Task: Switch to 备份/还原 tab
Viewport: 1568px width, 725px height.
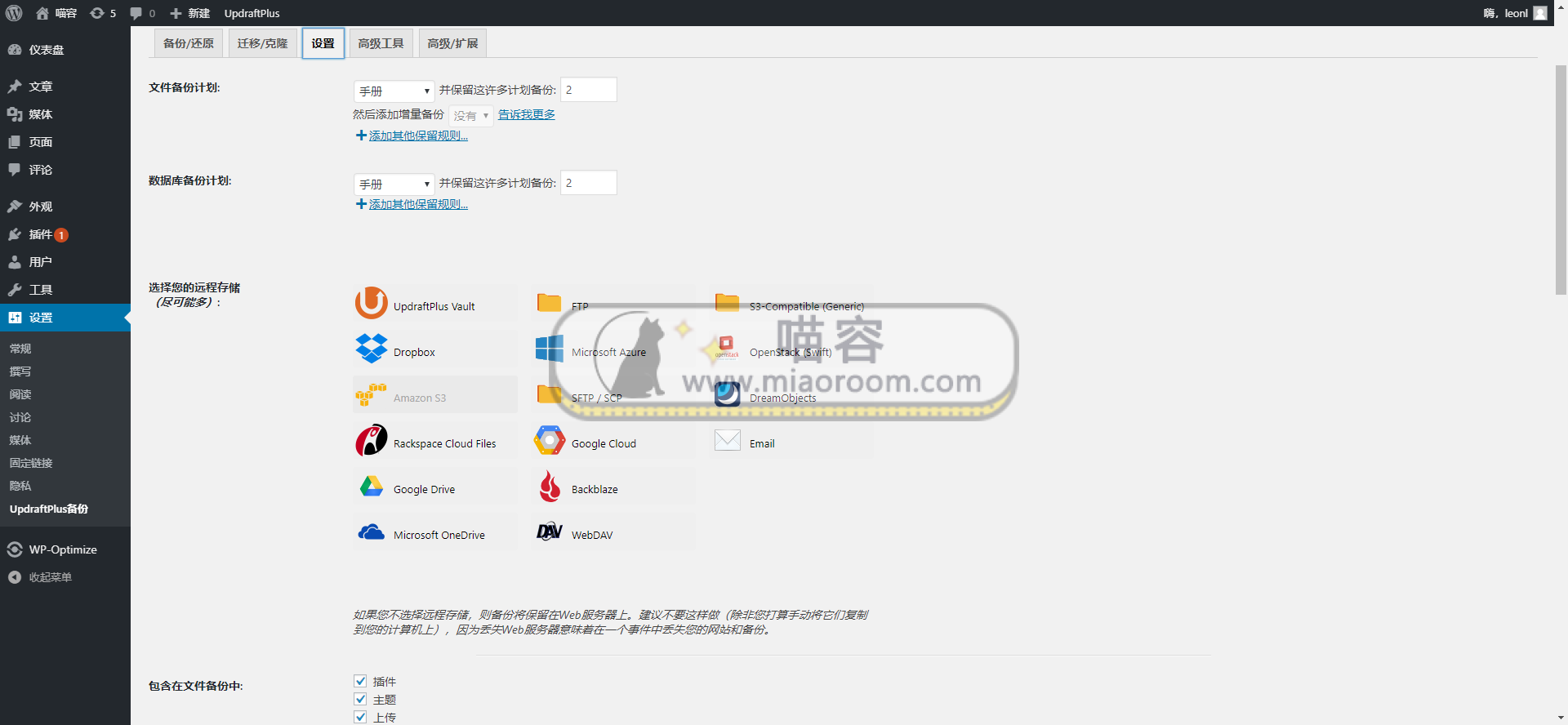Action: click(x=189, y=43)
